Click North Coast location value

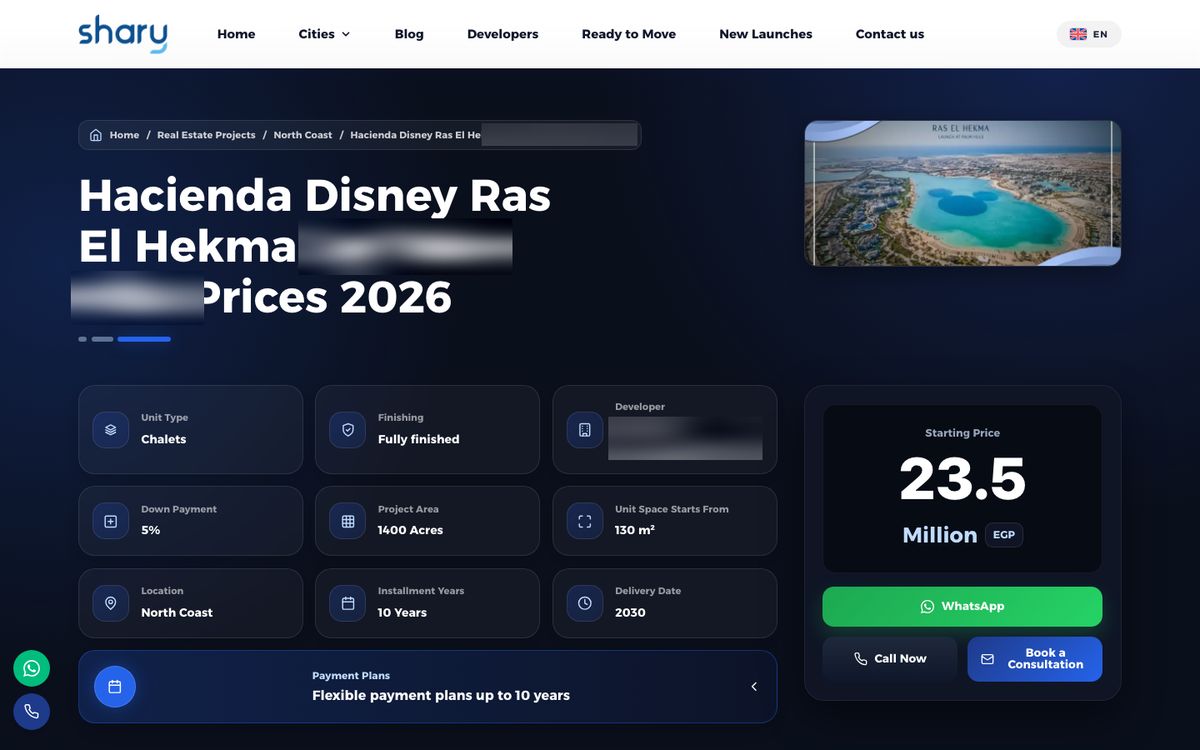tap(177, 613)
